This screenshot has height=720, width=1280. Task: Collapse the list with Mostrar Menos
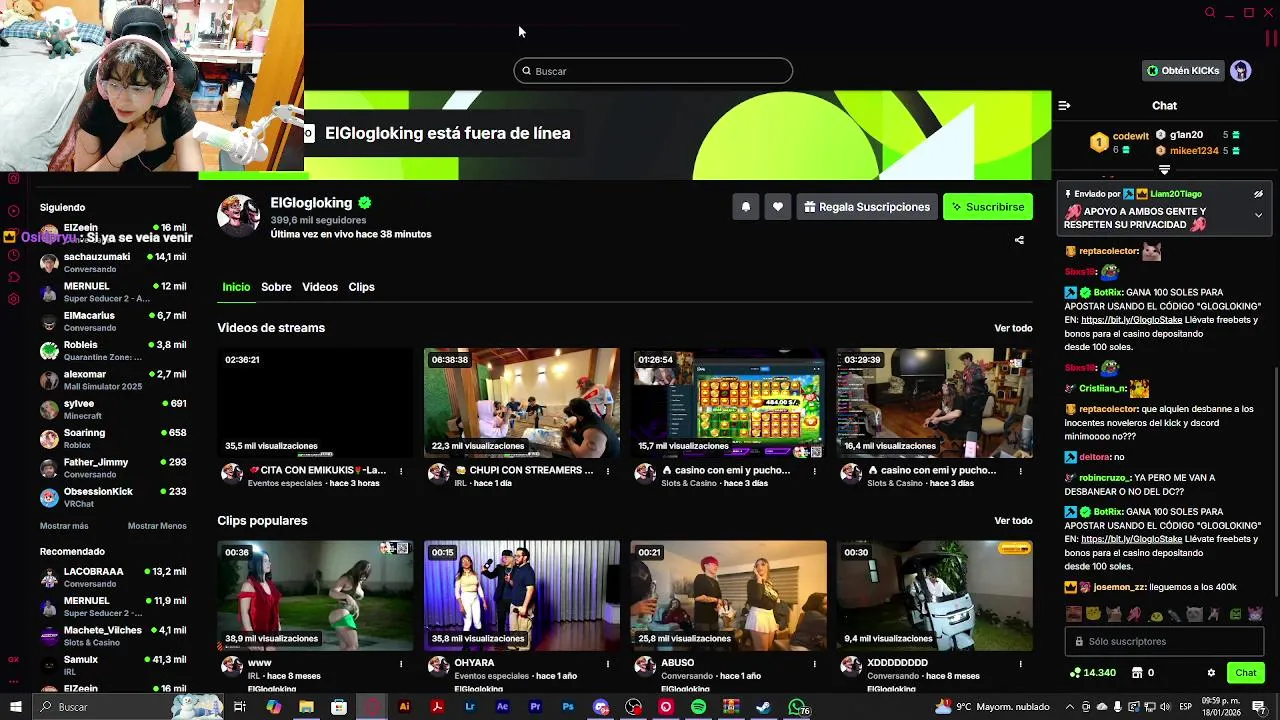(157, 526)
